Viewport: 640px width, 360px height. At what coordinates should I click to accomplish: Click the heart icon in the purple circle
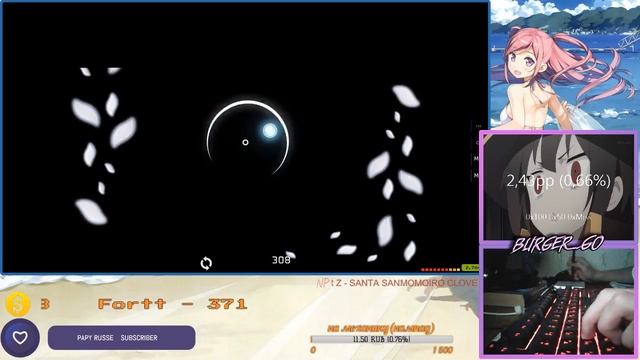click(20, 338)
